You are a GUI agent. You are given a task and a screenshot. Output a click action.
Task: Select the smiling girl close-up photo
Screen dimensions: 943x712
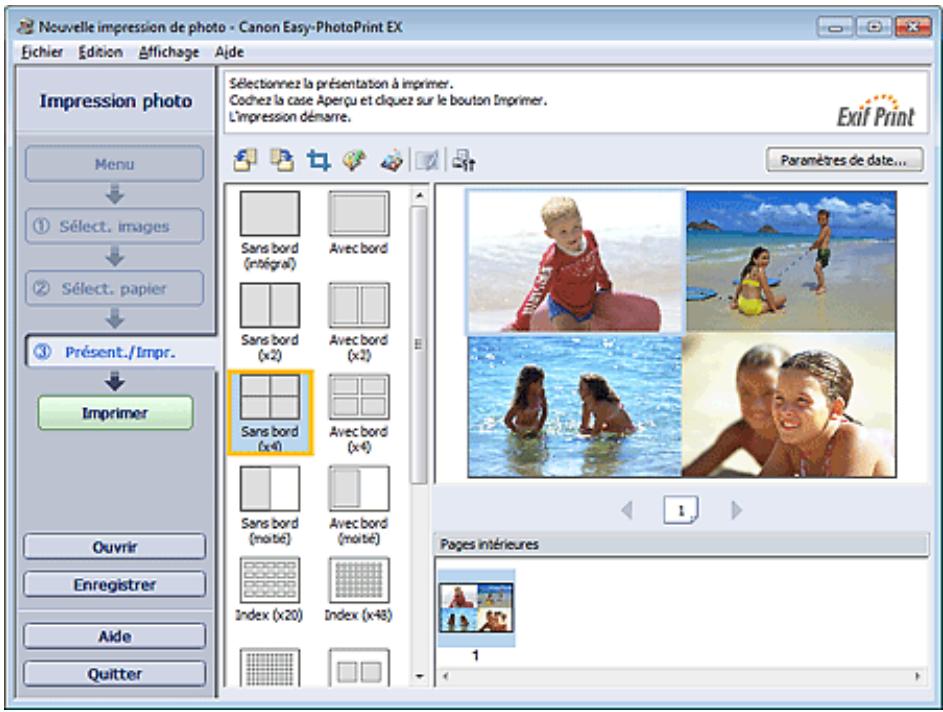pyautogui.click(x=789, y=407)
